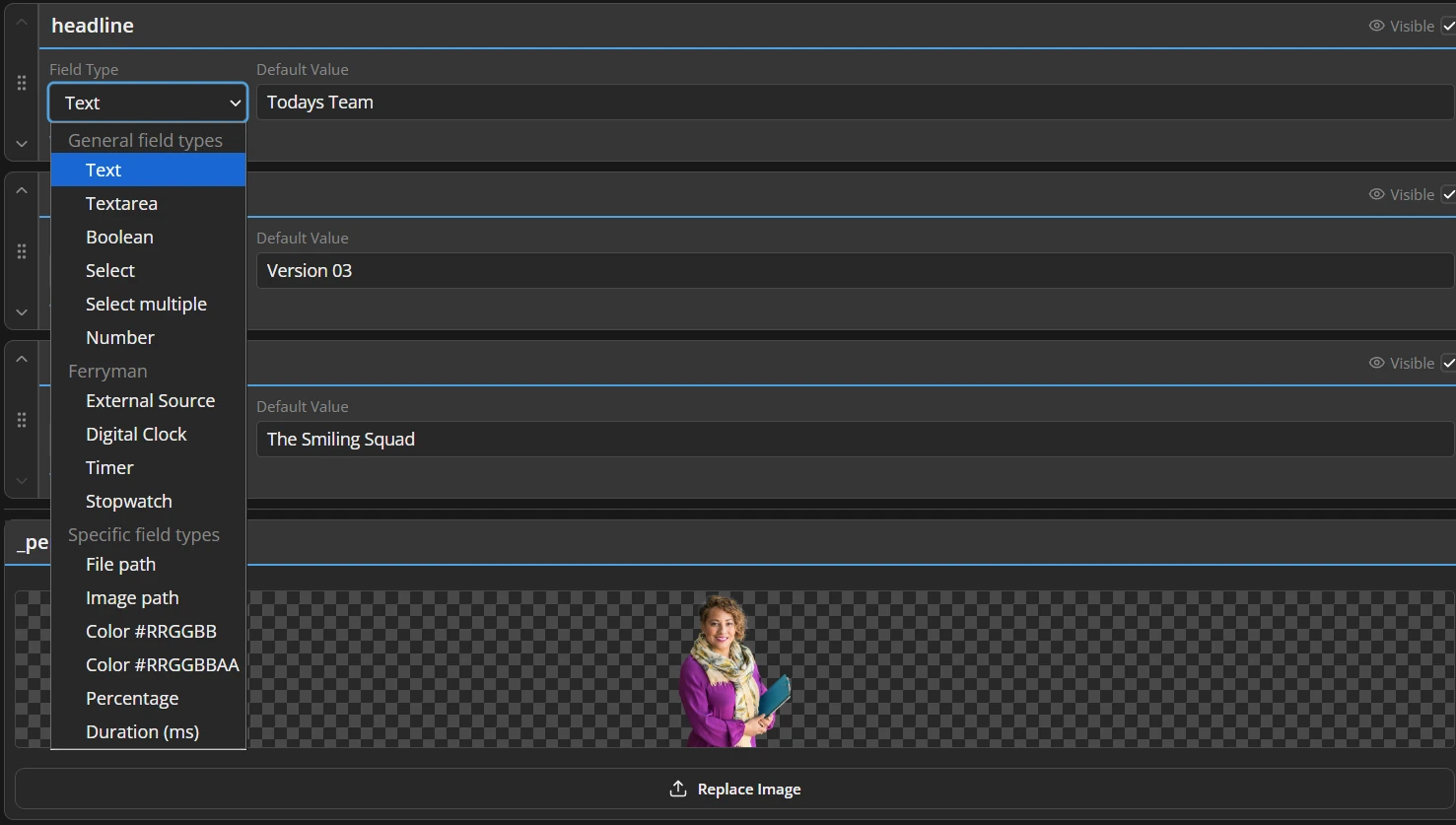Click the eye icon above Version 03 field

click(1377, 194)
